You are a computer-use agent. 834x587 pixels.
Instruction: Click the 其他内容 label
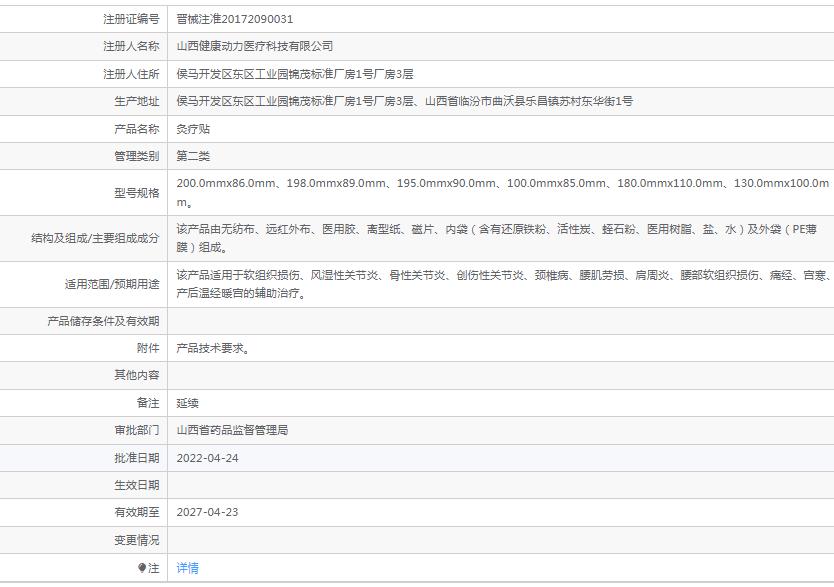tap(137, 375)
